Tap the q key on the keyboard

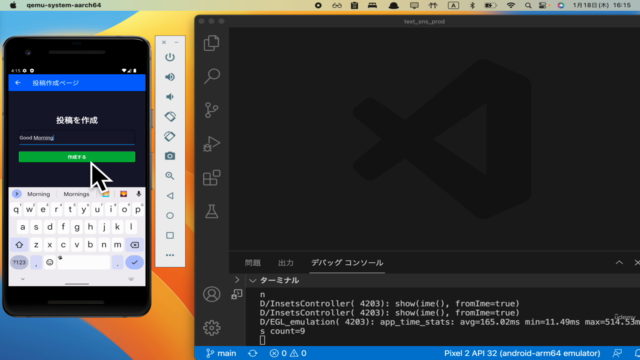pos(16,210)
